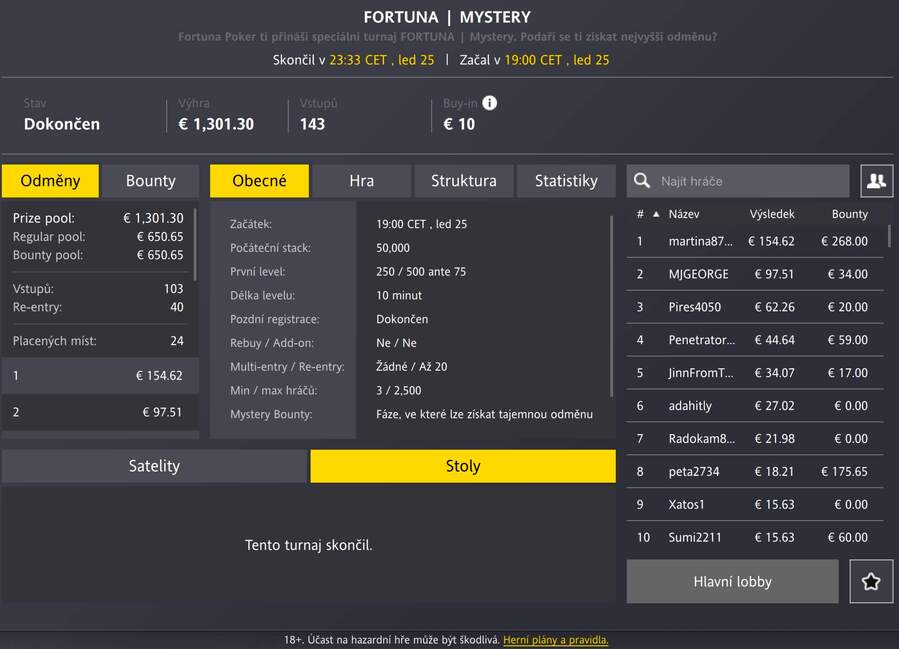
Task: Click the Buy-in info icon
Action: tap(489, 103)
